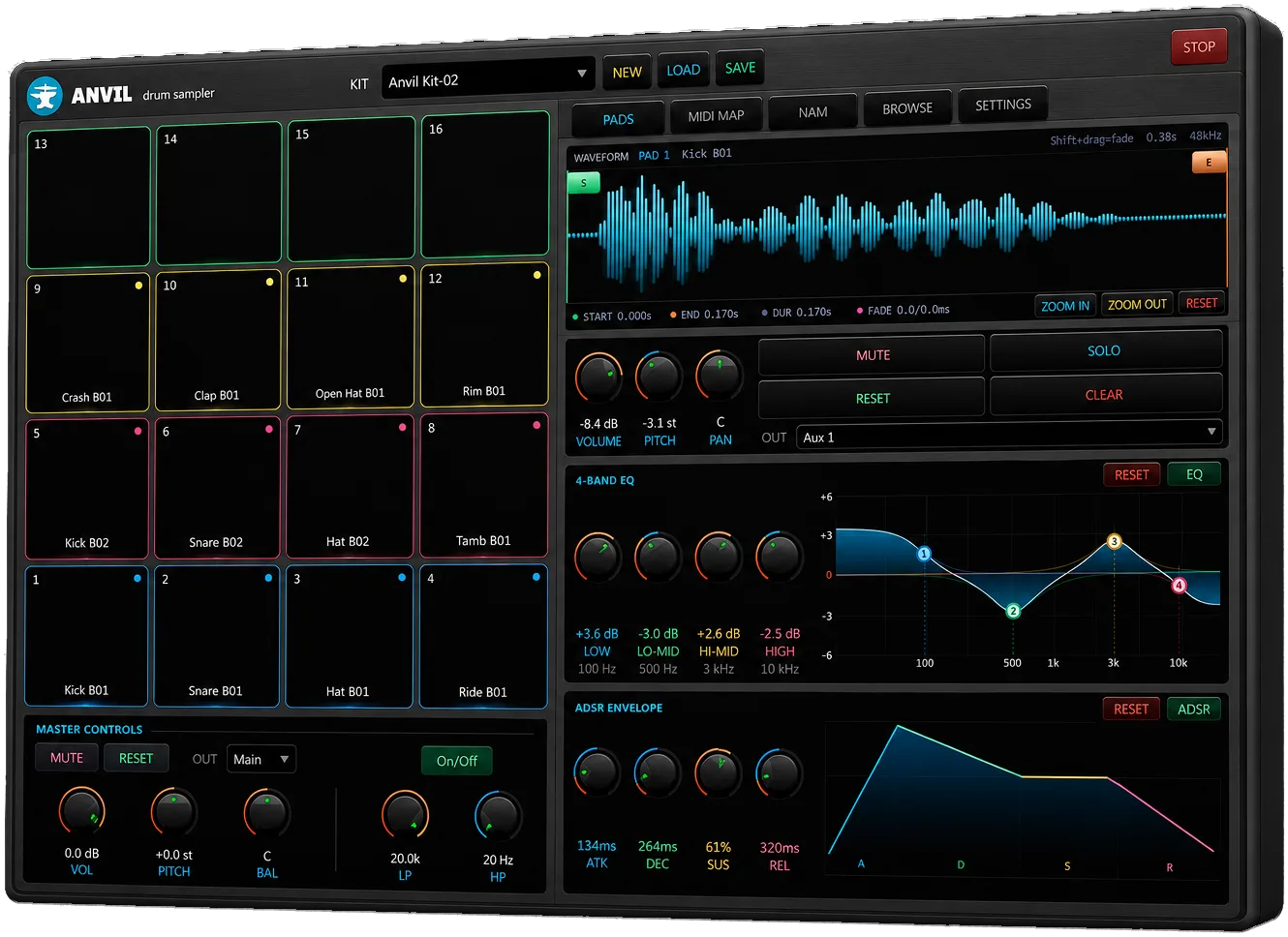Toggle pad MUTE button

(872, 355)
